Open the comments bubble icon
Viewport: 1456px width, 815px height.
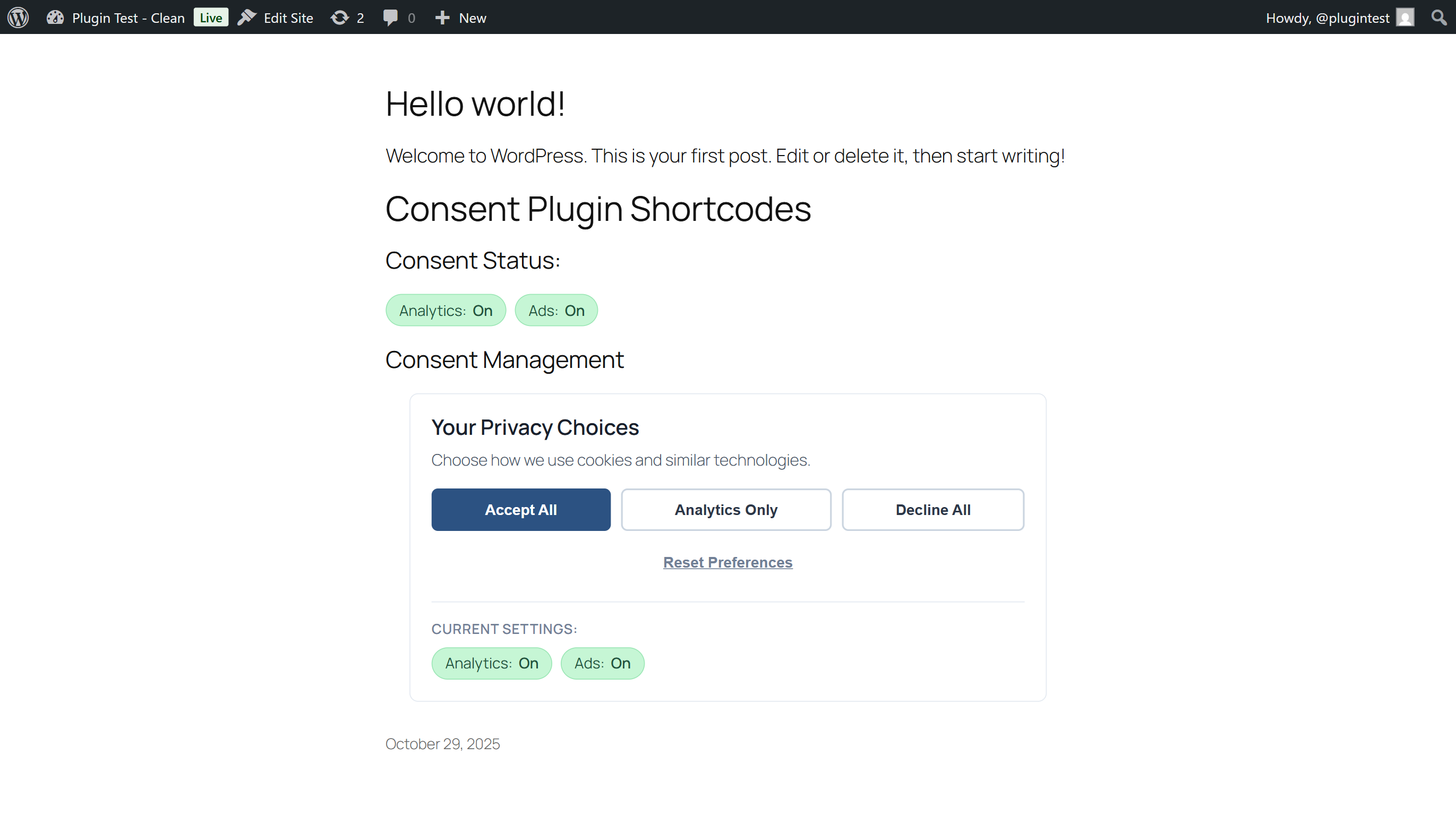pos(390,18)
